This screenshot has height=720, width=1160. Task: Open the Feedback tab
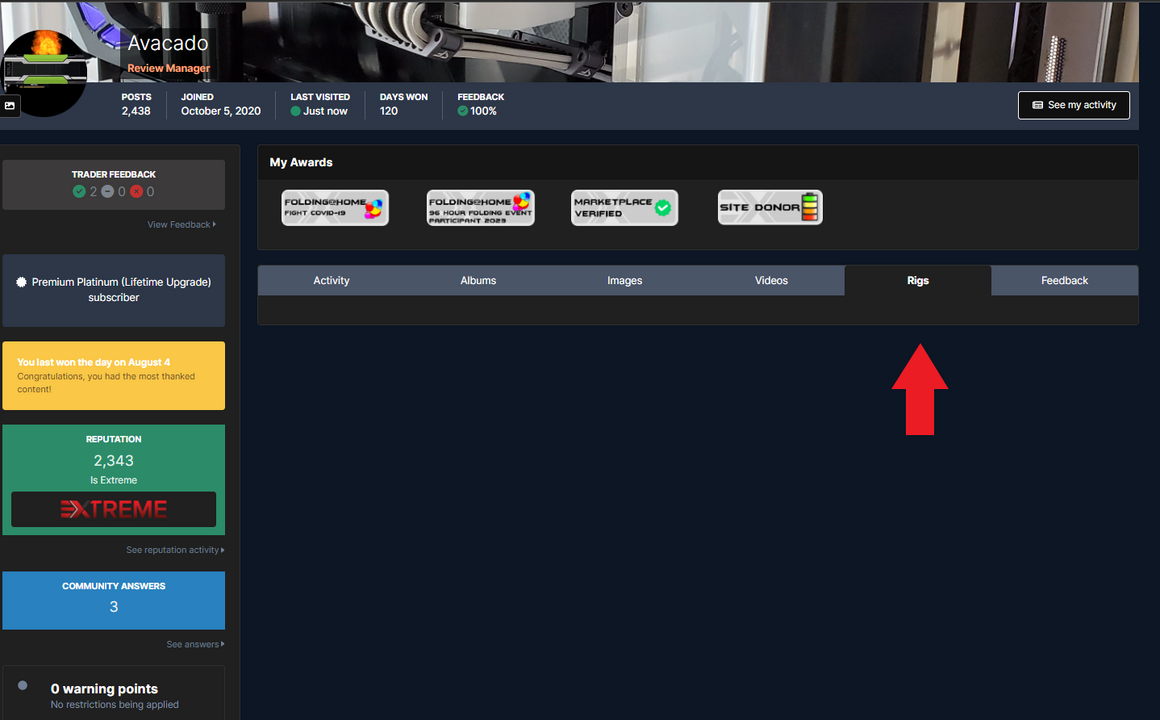tap(1064, 281)
